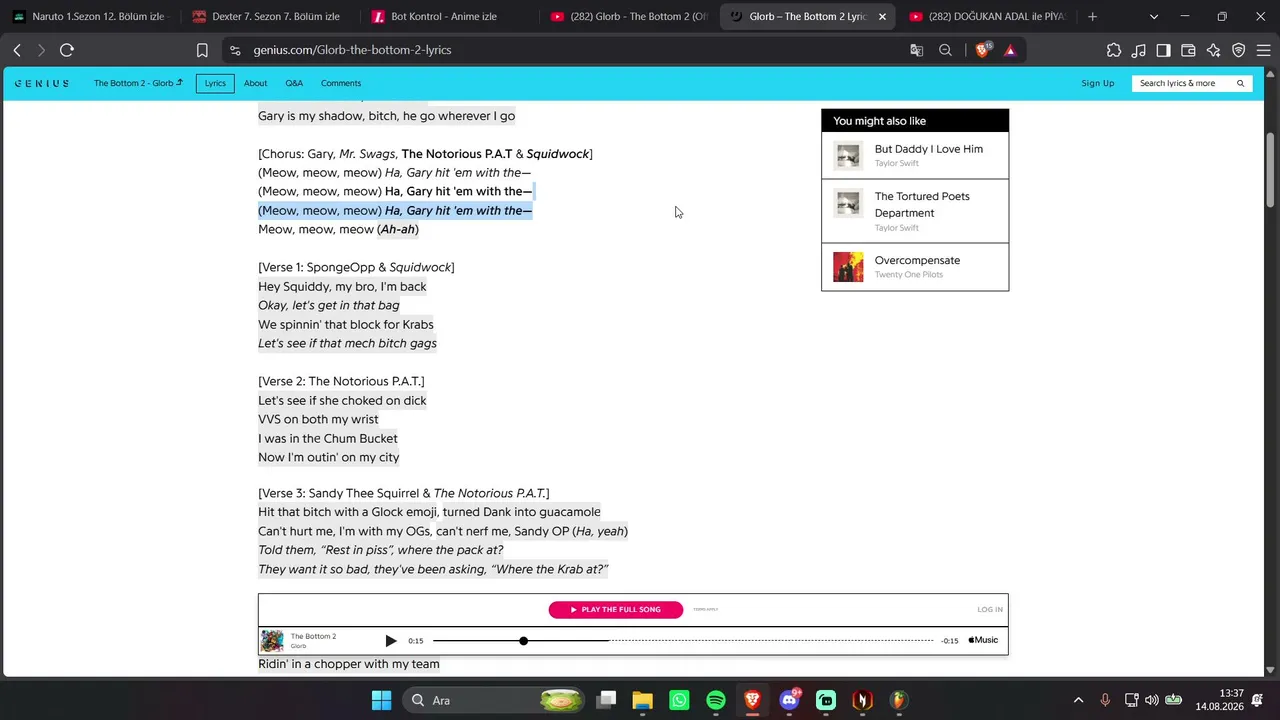Open the media playlist music note icon
Image resolution: width=1280 pixels, height=720 pixels.
click(x=1139, y=50)
